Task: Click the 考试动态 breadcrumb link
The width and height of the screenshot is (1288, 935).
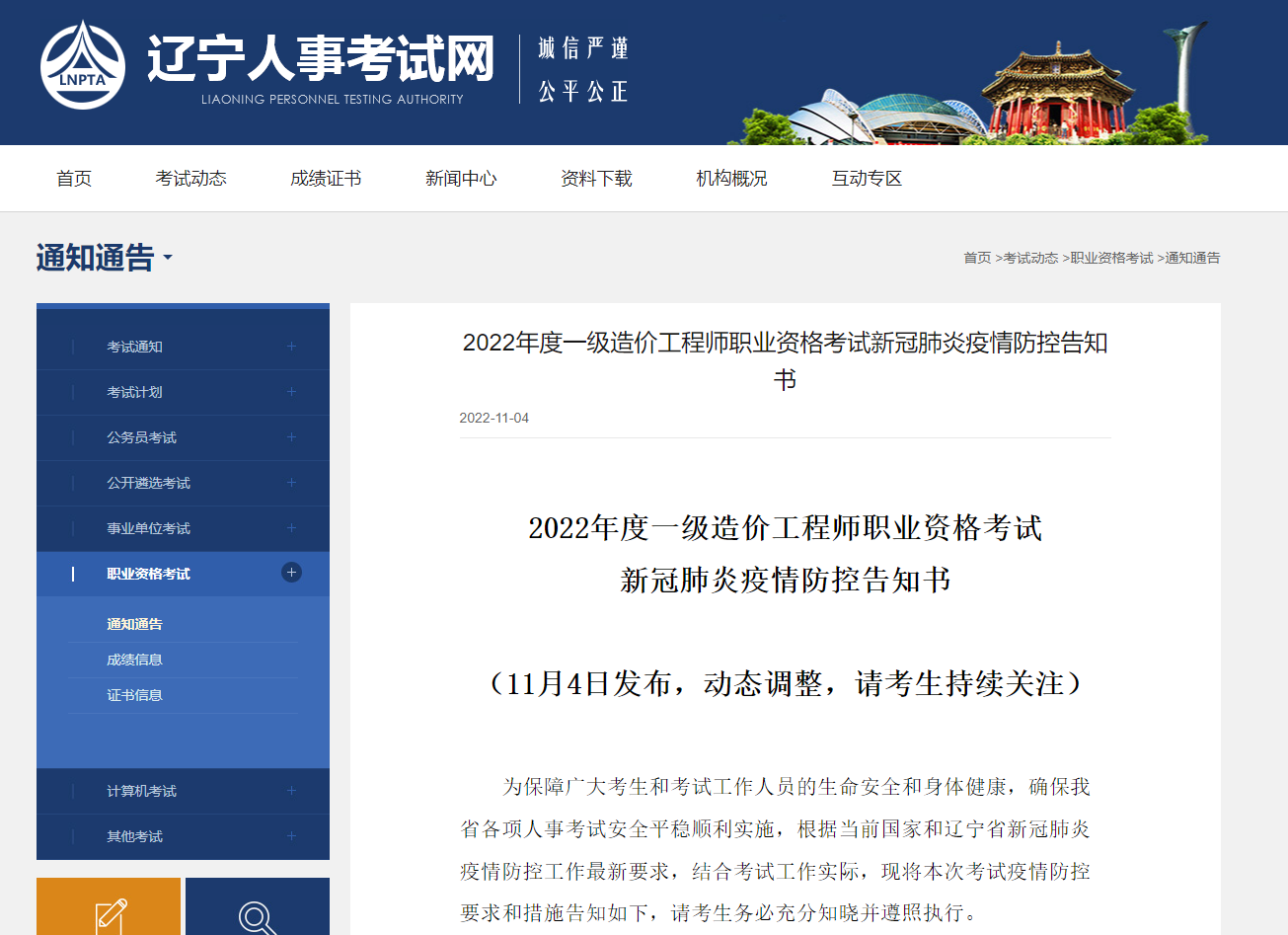Action: click(1030, 258)
